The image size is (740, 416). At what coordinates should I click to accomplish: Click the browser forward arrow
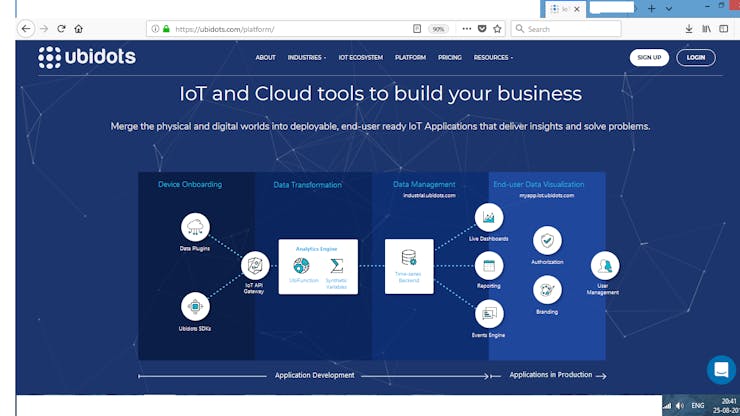(x=44, y=29)
